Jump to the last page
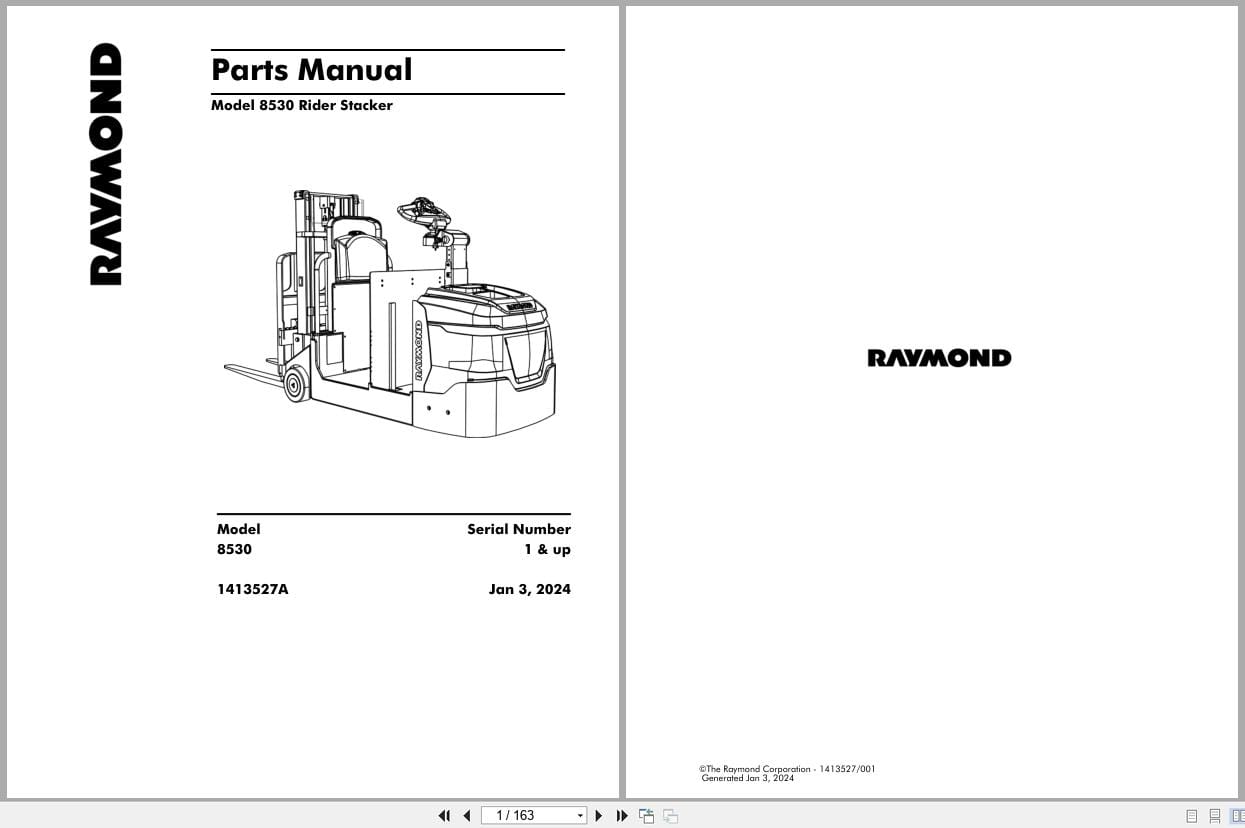1245x828 pixels. [x=621, y=816]
